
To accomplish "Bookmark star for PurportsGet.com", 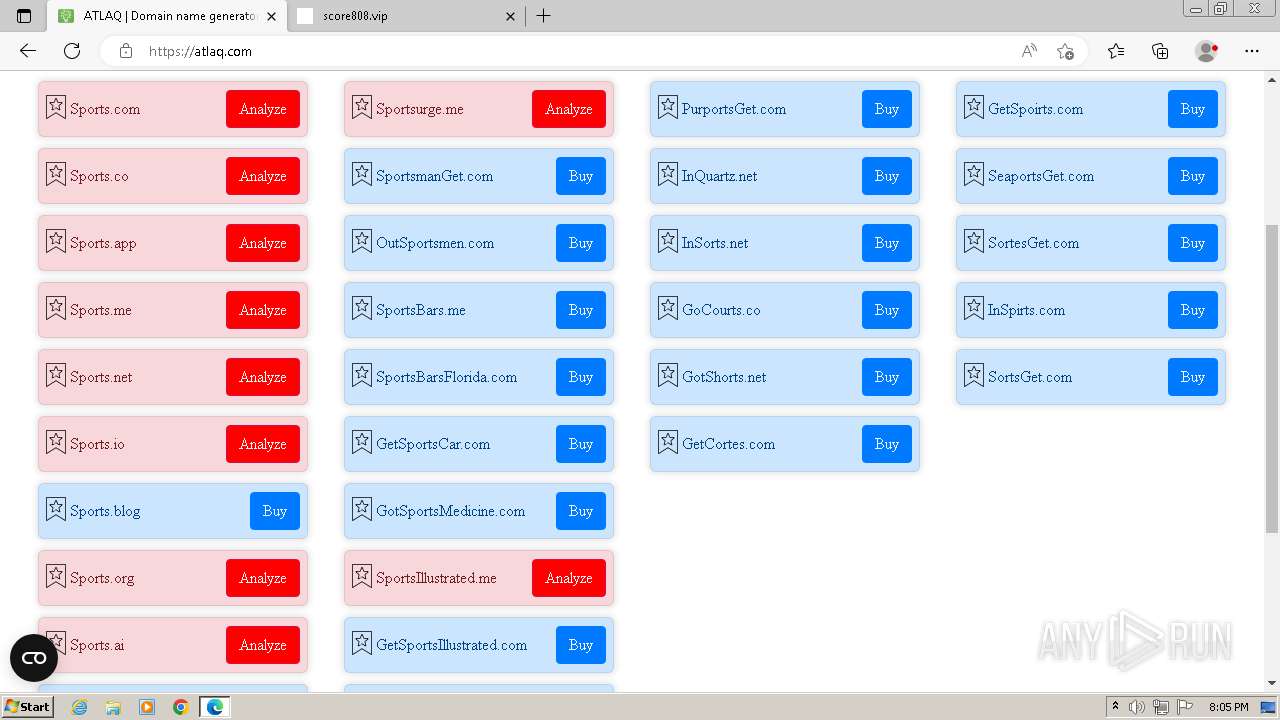I will (668, 107).
